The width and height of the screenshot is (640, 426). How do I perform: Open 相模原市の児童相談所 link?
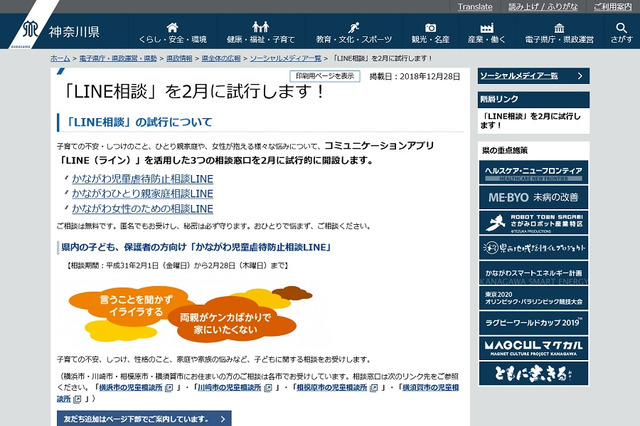pos(332,387)
